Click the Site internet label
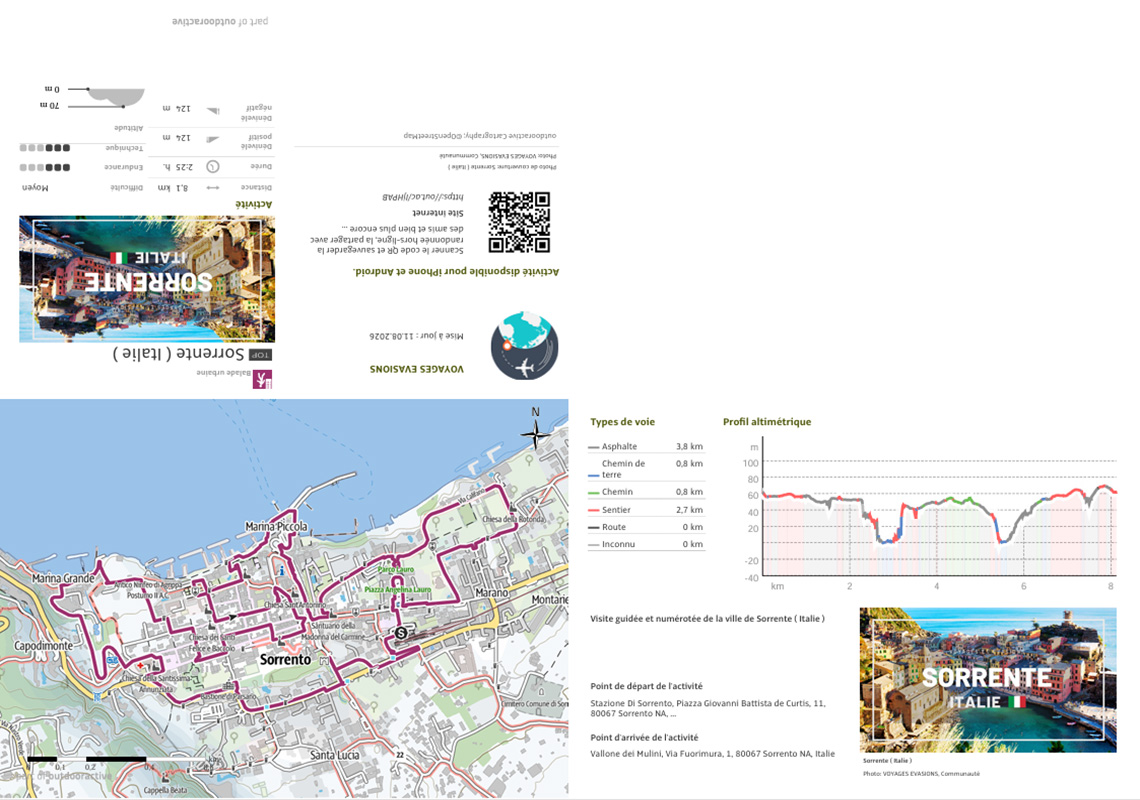This screenshot has width=1140, height=800. [x=438, y=213]
